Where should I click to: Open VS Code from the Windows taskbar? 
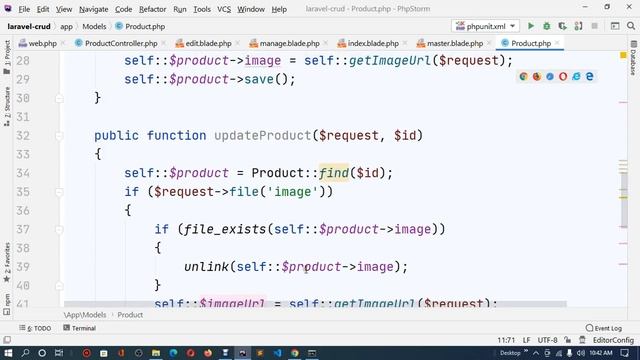pos(278,353)
